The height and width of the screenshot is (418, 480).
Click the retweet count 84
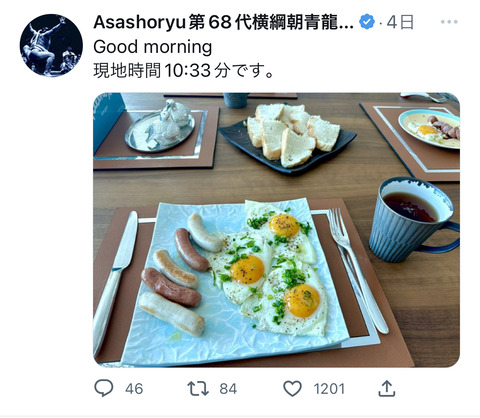click(228, 389)
